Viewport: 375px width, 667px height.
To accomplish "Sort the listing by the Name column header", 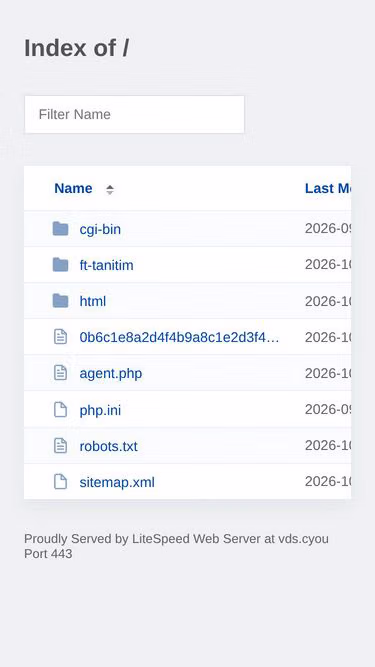I will [73, 188].
